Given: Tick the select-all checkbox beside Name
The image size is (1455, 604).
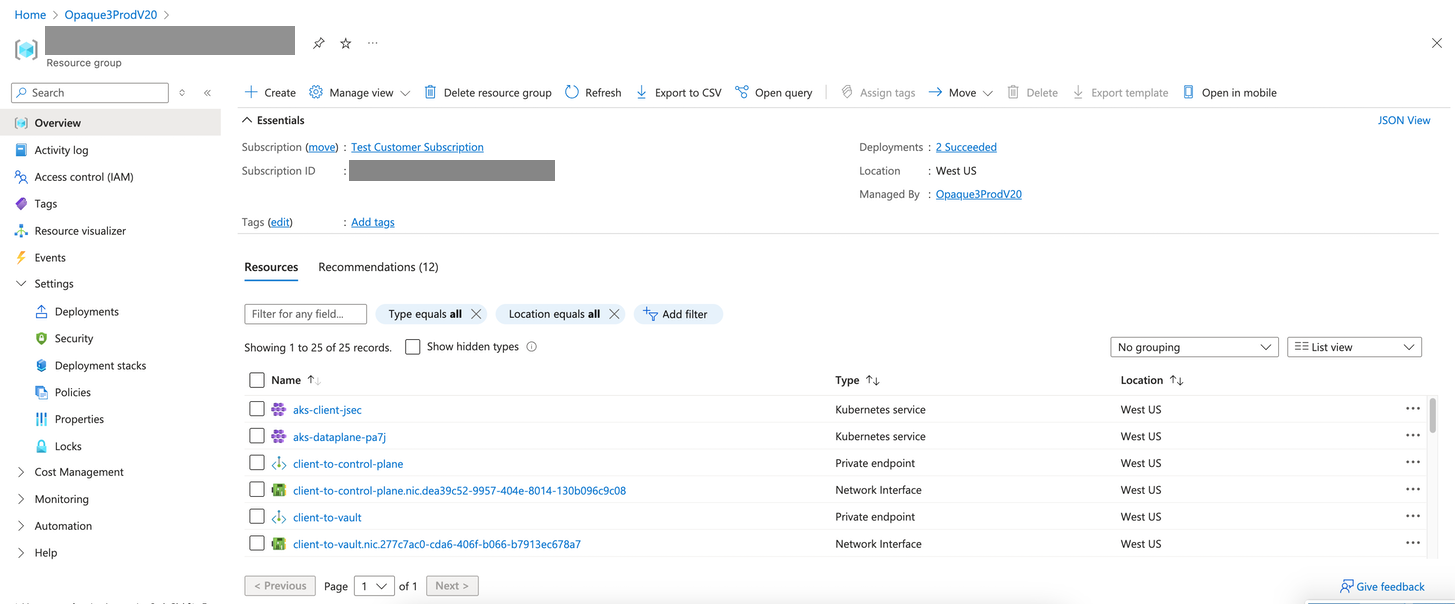Looking at the screenshot, I should [x=257, y=380].
